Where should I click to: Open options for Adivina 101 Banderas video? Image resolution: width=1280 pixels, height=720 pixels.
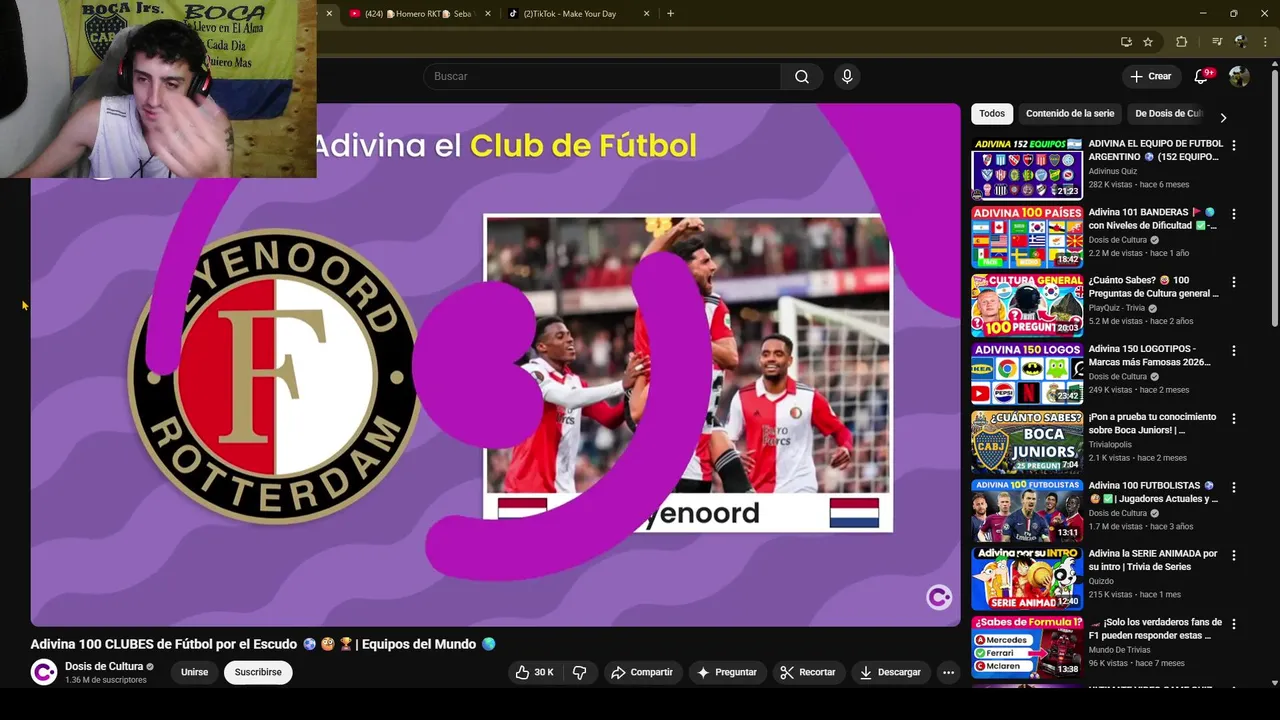click(1233, 214)
